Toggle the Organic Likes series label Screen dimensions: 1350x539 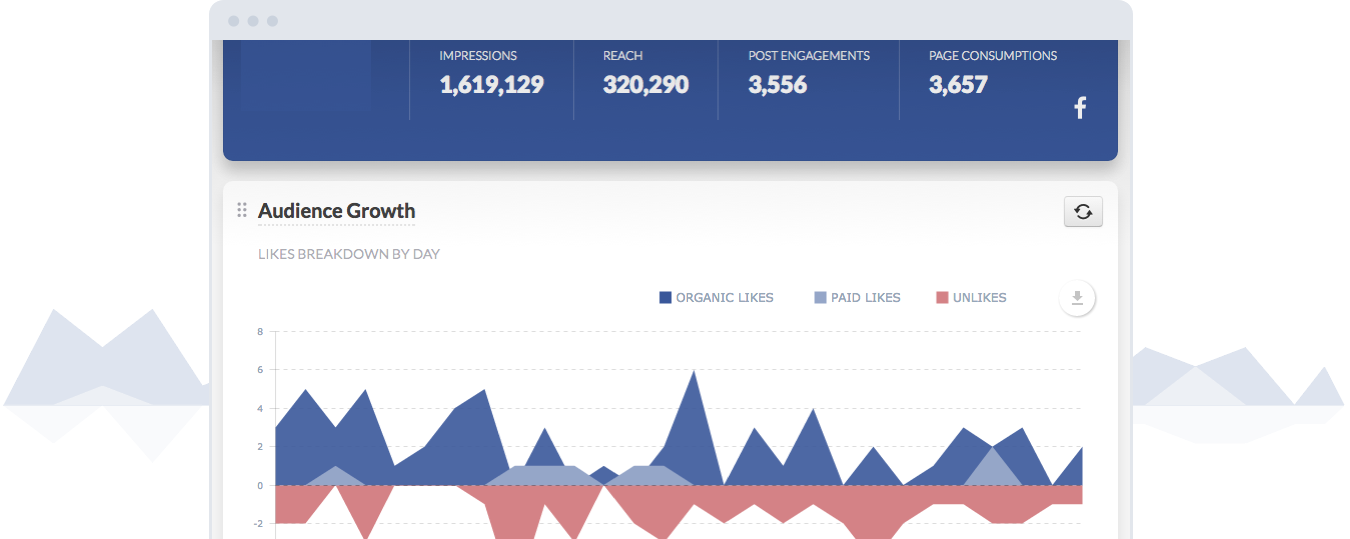724,297
